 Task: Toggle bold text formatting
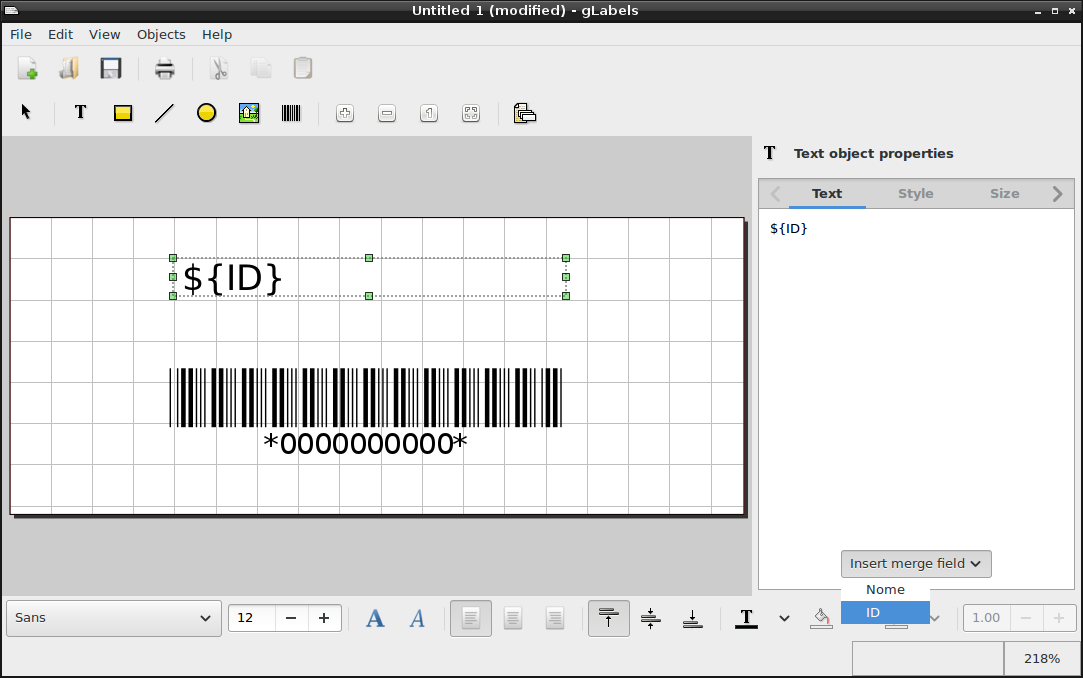pos(375,618)
